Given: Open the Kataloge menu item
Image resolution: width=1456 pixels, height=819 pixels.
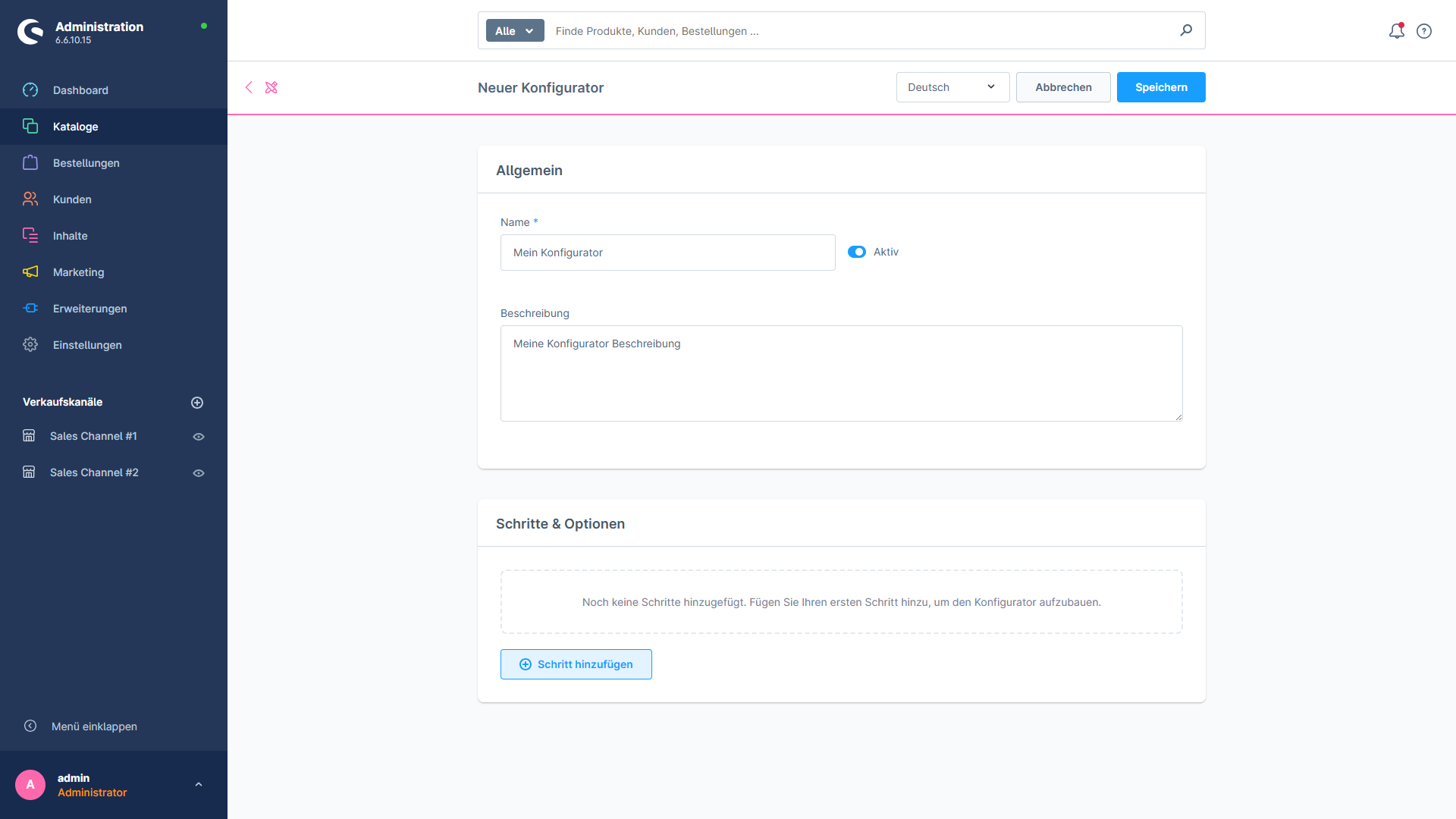Looking at the screenshot, I should [x=114, y=127].
